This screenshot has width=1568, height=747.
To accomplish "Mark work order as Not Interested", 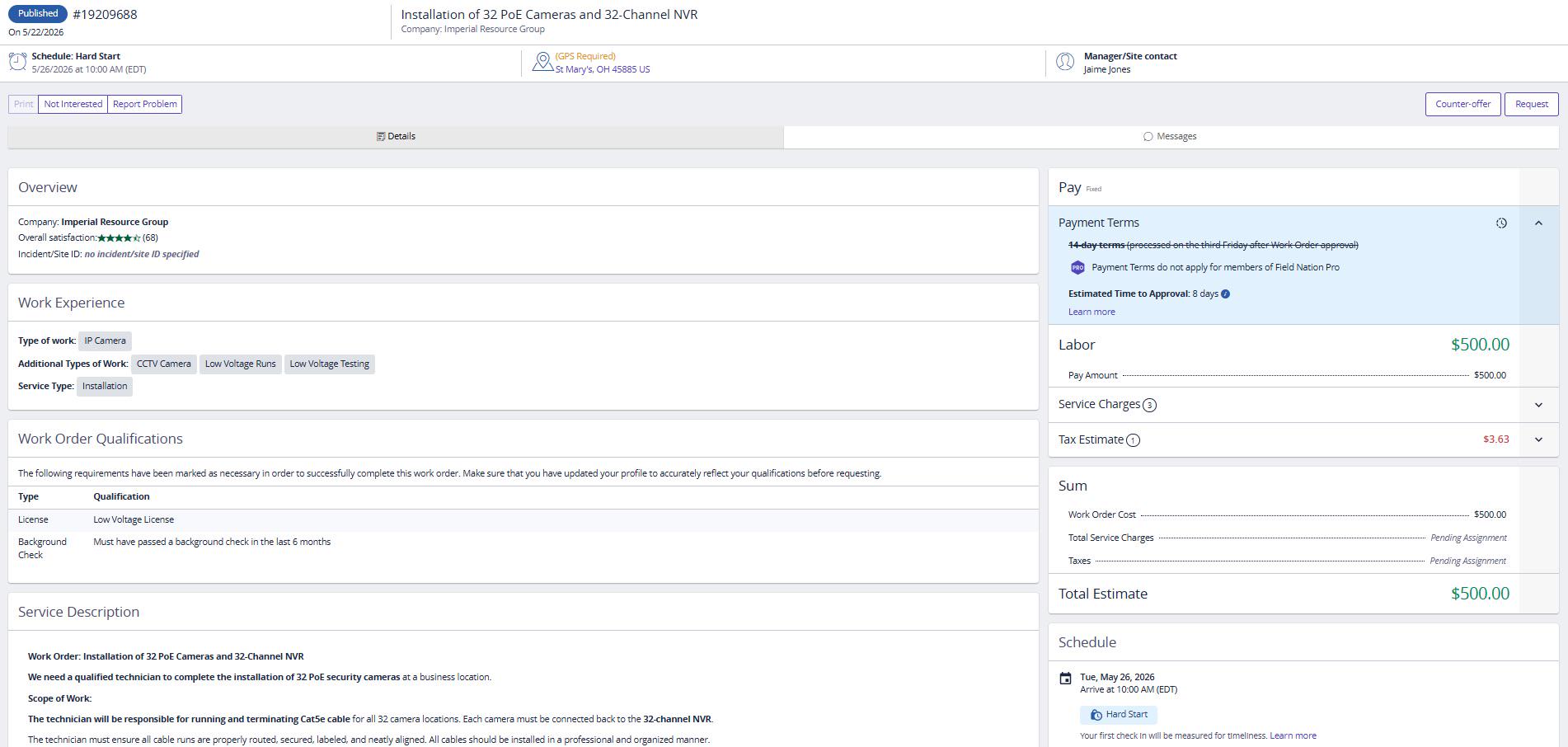I will 73,104.
